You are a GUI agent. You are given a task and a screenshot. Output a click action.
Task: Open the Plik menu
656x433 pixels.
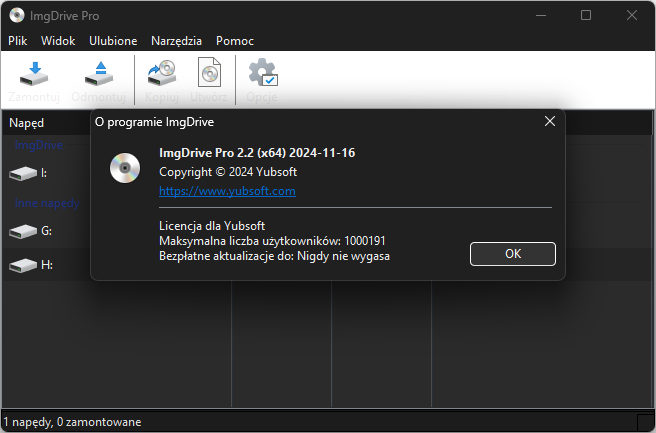[x=18, y=41]
